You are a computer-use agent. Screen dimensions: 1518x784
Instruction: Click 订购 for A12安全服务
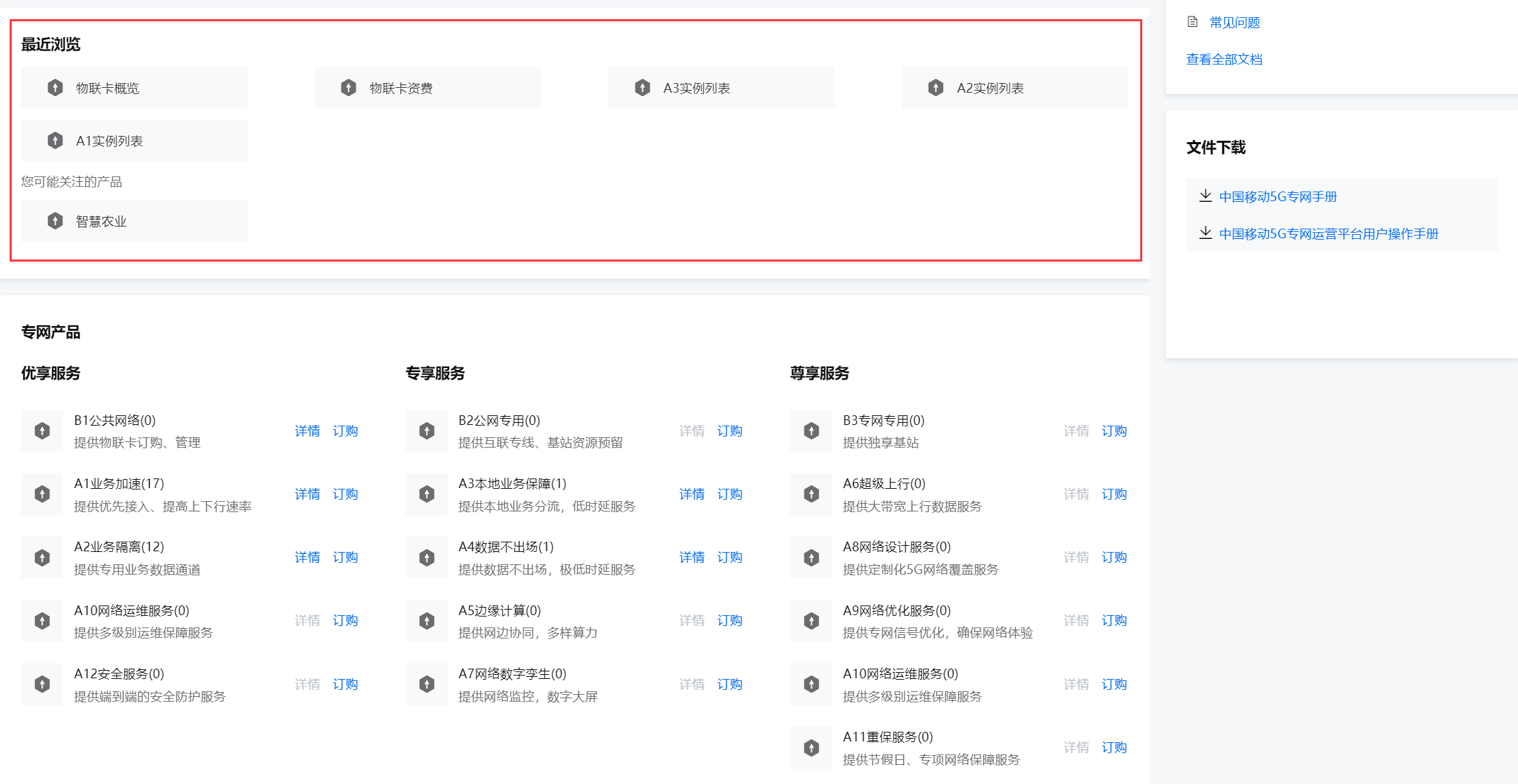pyautogui.click(x=345, y=684)
